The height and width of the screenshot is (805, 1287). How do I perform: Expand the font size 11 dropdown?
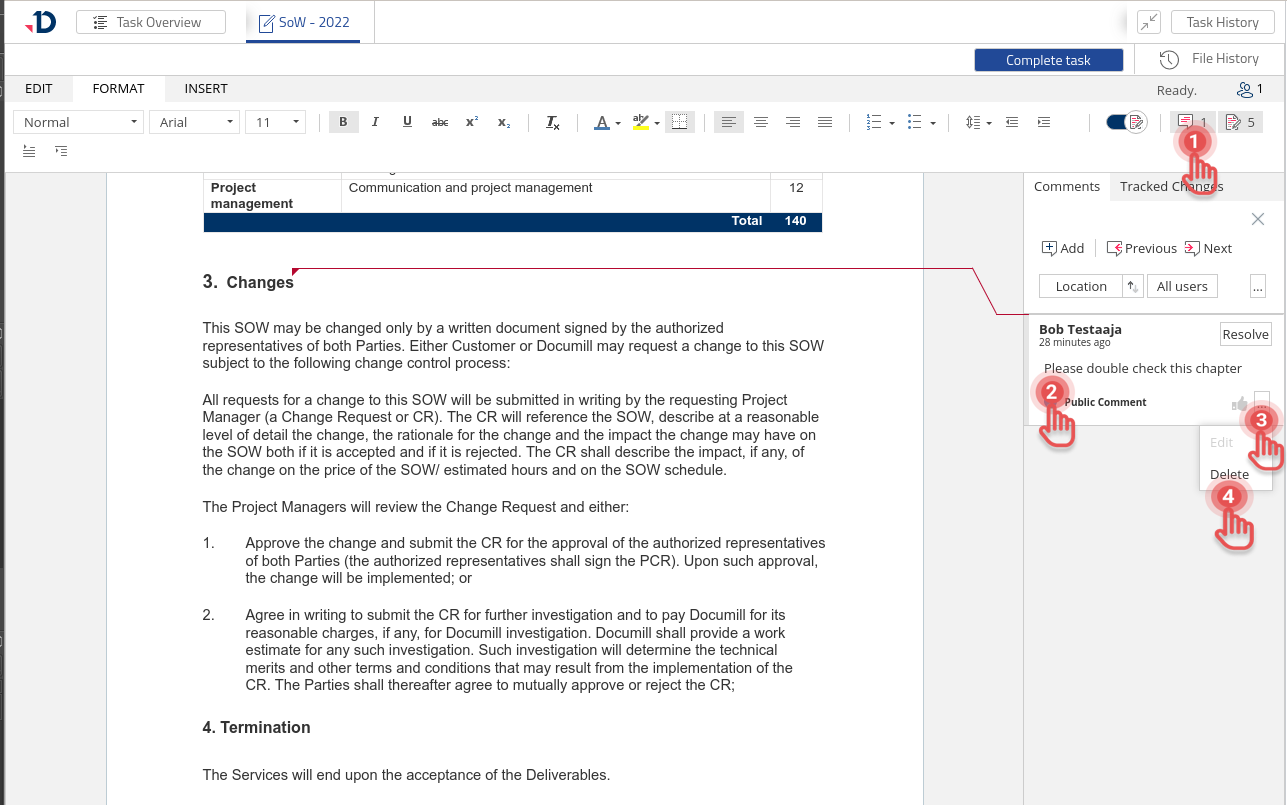(x=276, y=122)
